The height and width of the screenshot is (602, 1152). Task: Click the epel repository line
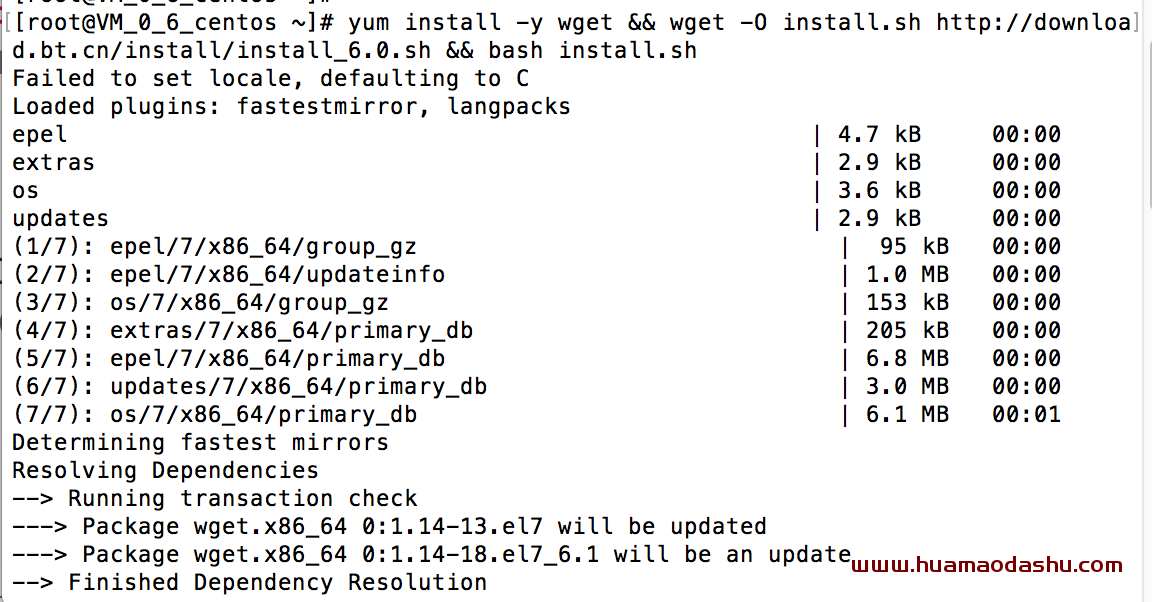pos(536,135)
